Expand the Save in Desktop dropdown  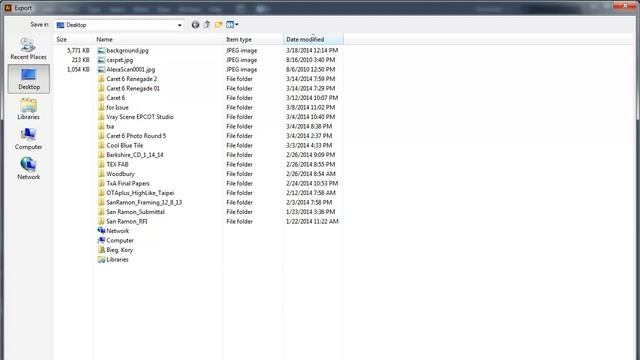pyautogui.click(x=180, y=25)
